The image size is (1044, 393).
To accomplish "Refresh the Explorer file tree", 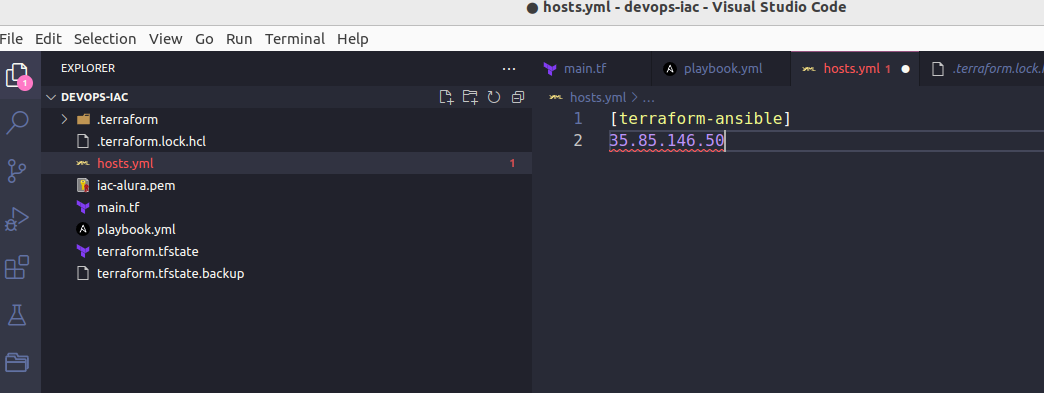I will [x=493, y=97].
